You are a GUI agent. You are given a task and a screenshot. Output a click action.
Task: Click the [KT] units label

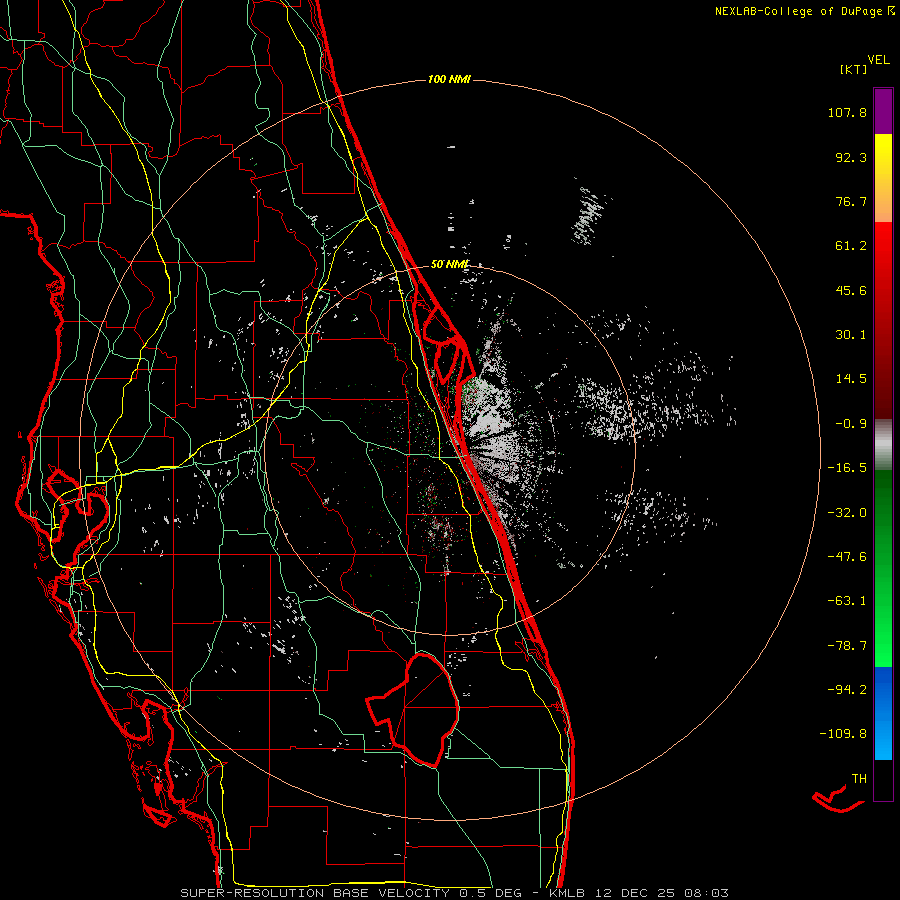coord(853,69)
